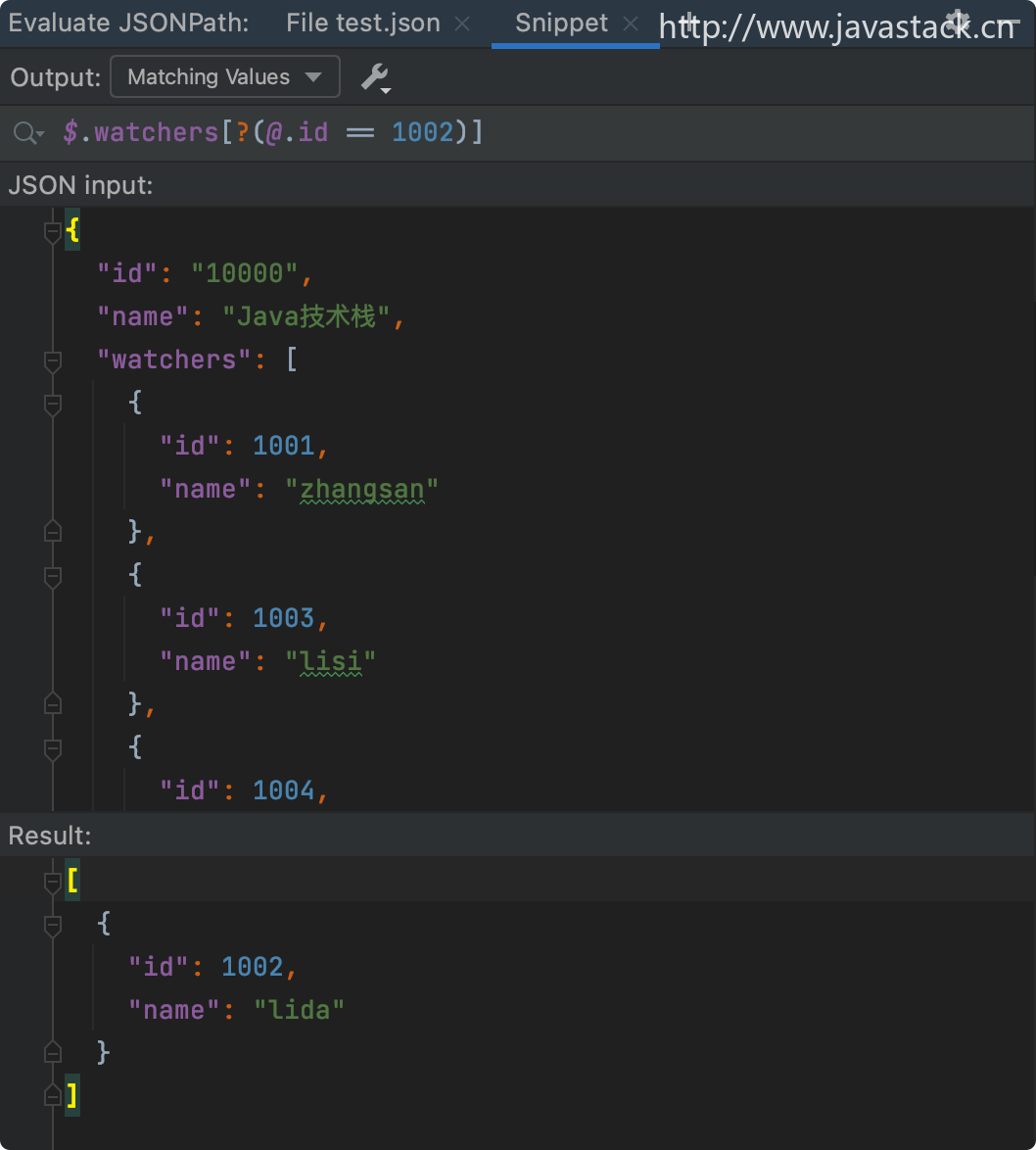The image size is (1036, 1150).
Task: Collapse the watchers array fold marker
Action: point(52,361)
